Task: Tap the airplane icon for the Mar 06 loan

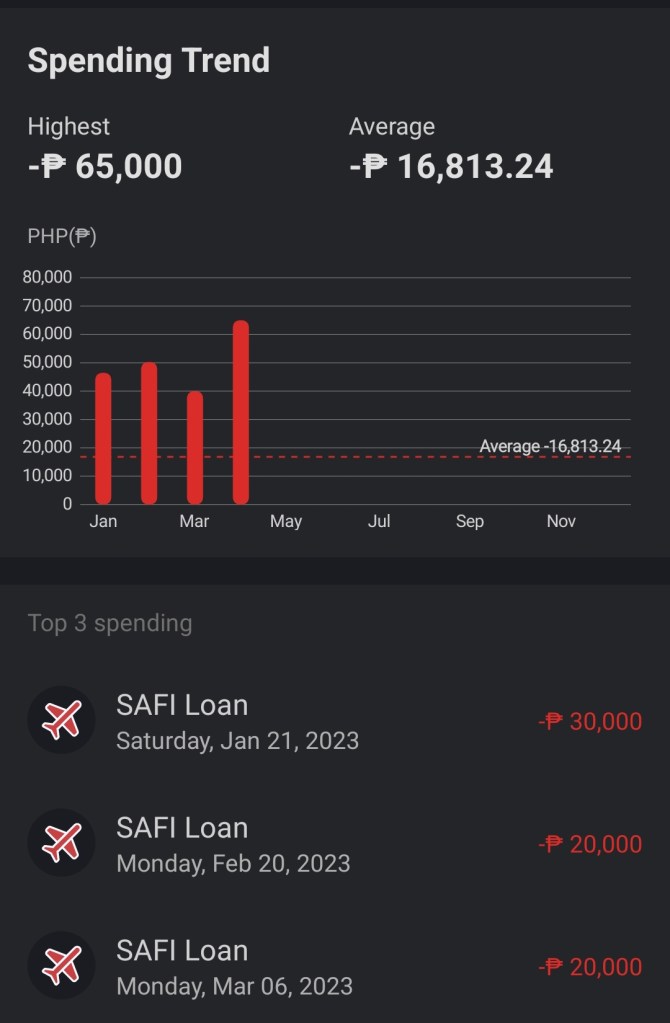Action: click(x=61, y=966)
